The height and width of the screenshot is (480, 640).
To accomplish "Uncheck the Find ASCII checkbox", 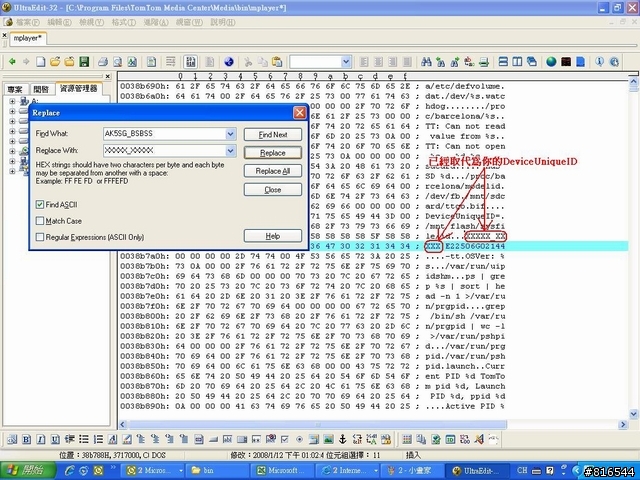I will (x=40, y=204).
